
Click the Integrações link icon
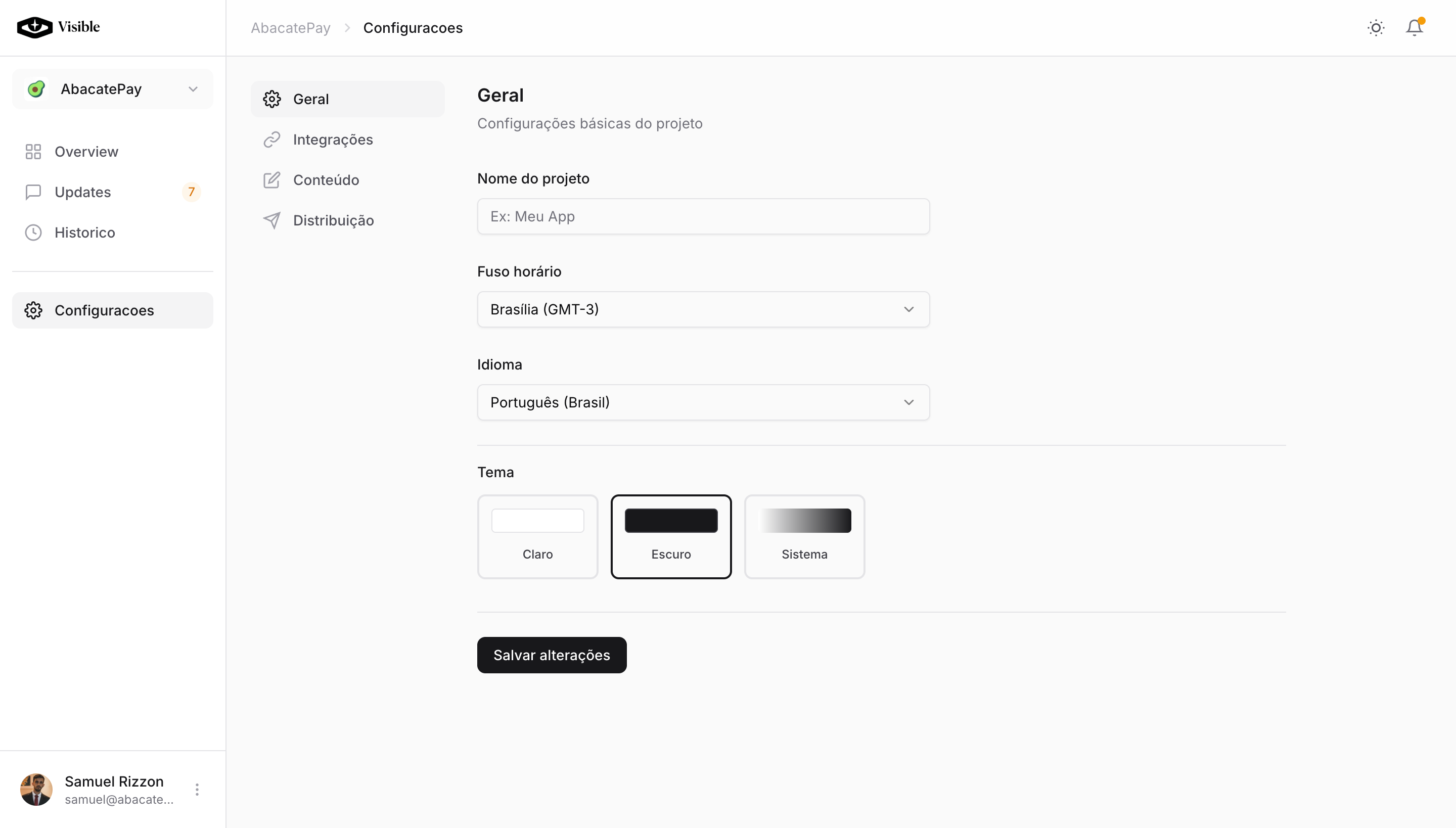(x=272, y=140)
